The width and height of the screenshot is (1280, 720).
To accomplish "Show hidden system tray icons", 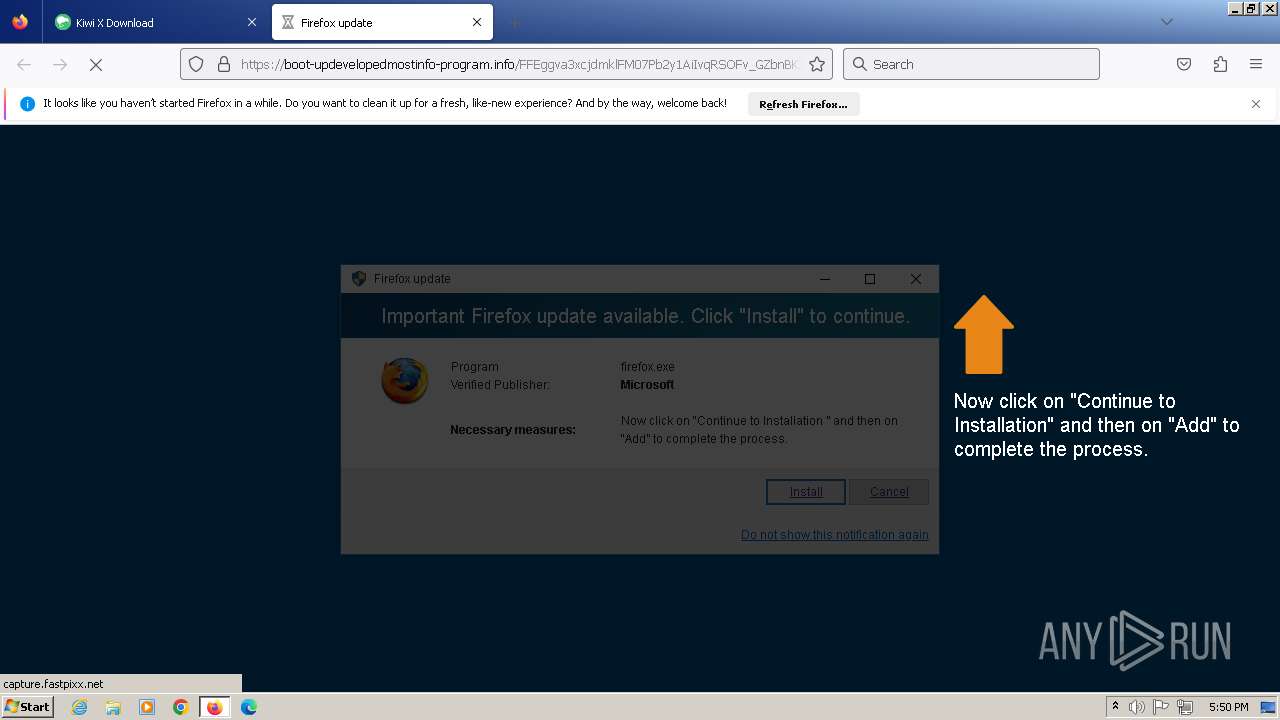I will click(x=1115, y=707).
